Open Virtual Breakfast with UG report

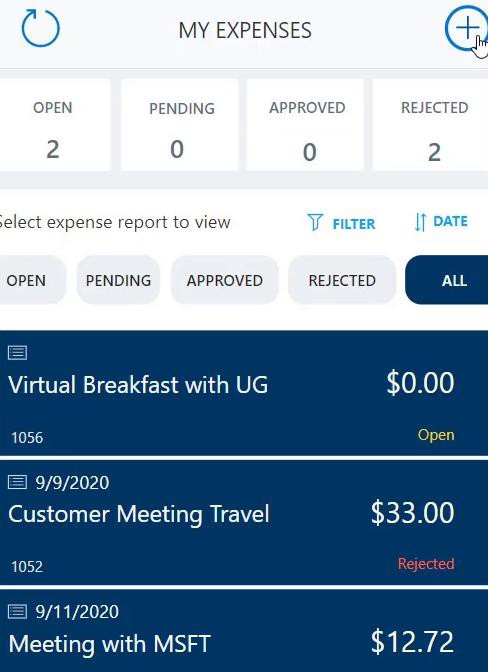click(x=244, y=393)
